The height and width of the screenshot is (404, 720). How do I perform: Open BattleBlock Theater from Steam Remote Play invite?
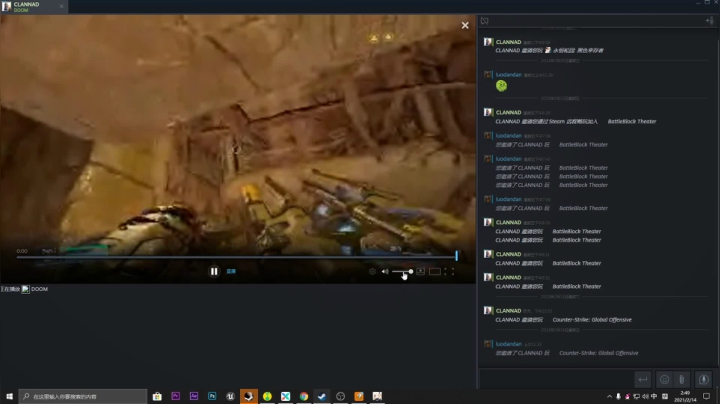(x=632, y=121)
